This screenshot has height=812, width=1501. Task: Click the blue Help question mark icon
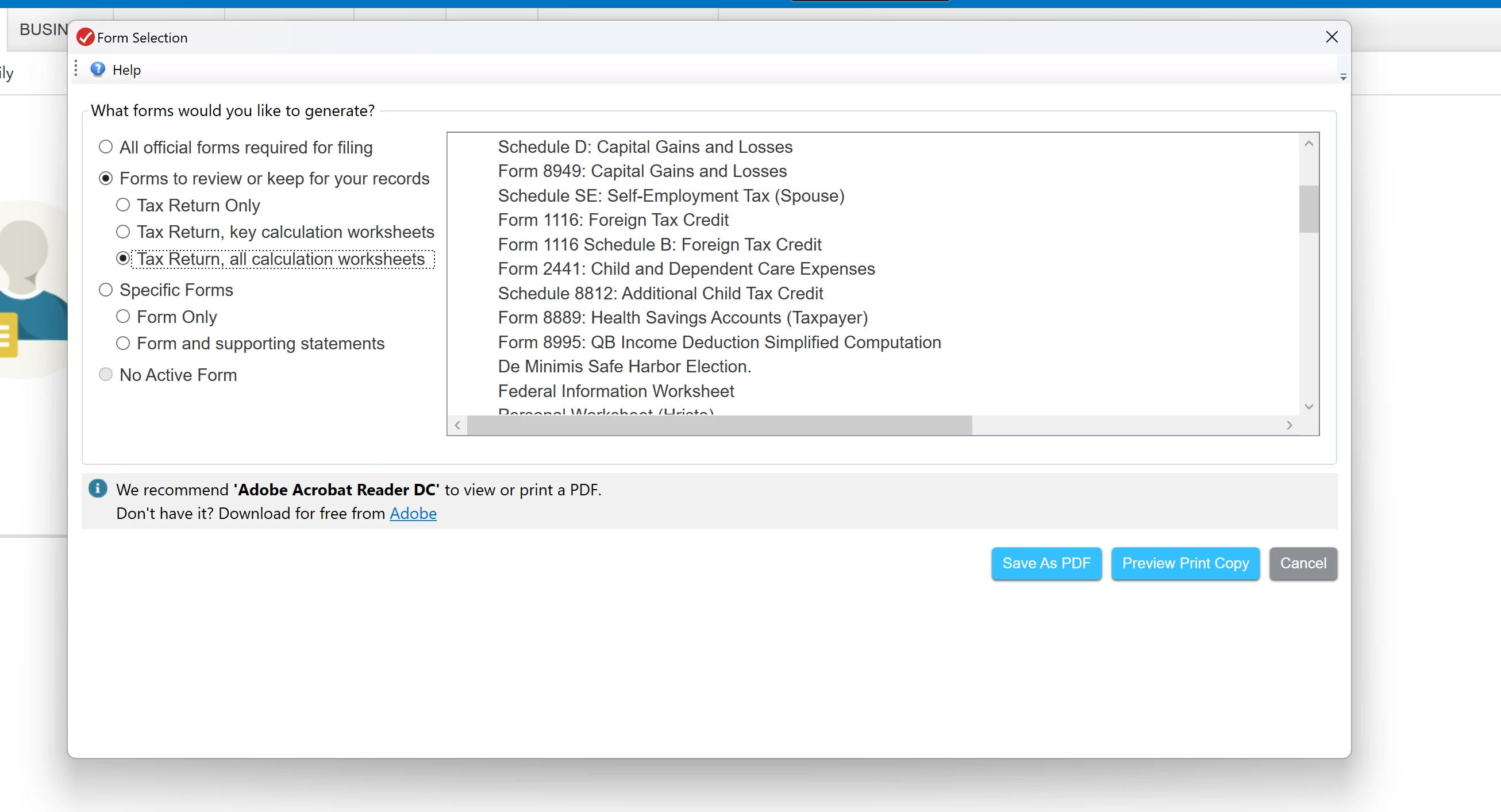[x=97, y=70]
